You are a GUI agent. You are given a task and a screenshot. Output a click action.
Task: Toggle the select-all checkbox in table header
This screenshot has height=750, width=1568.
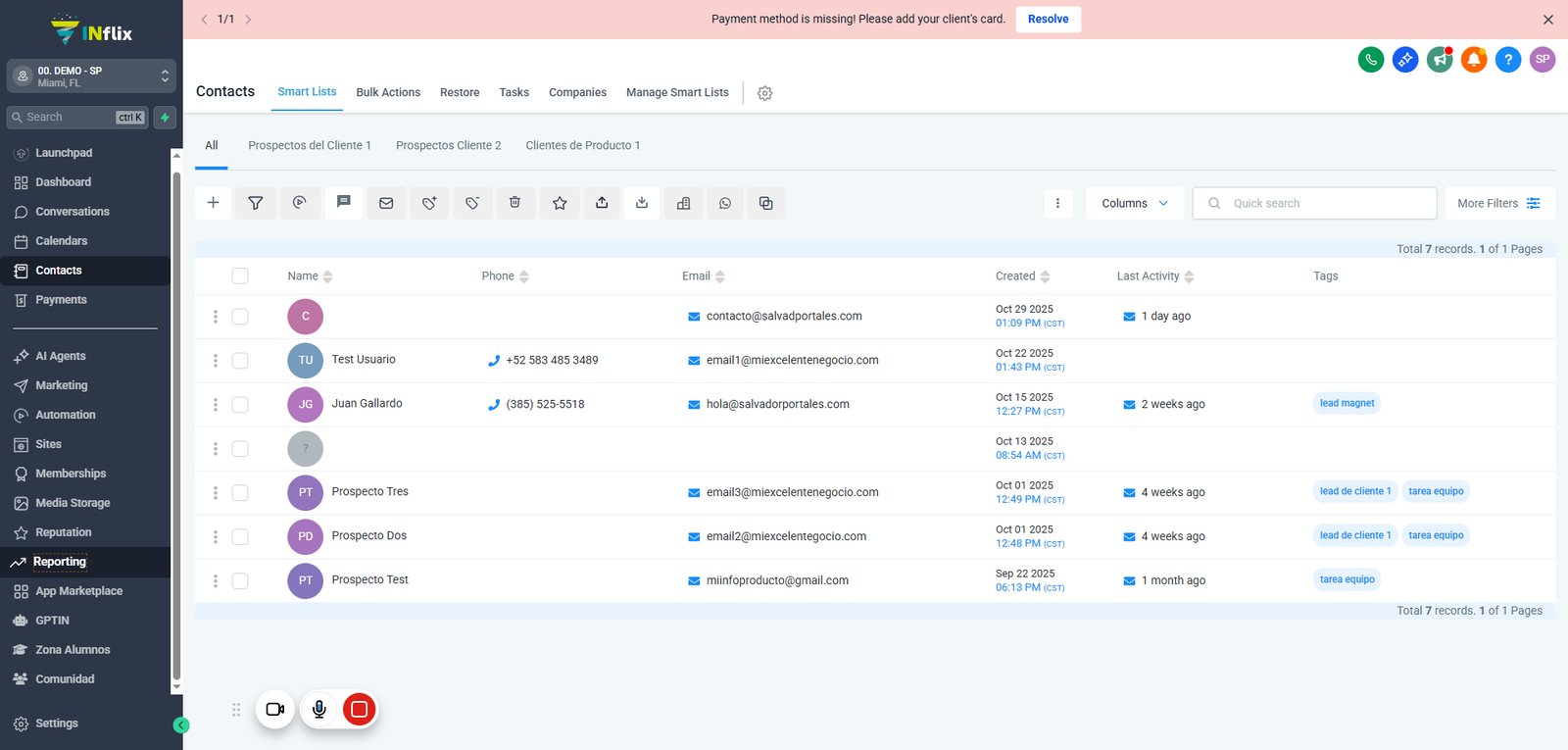click(240, 276)
